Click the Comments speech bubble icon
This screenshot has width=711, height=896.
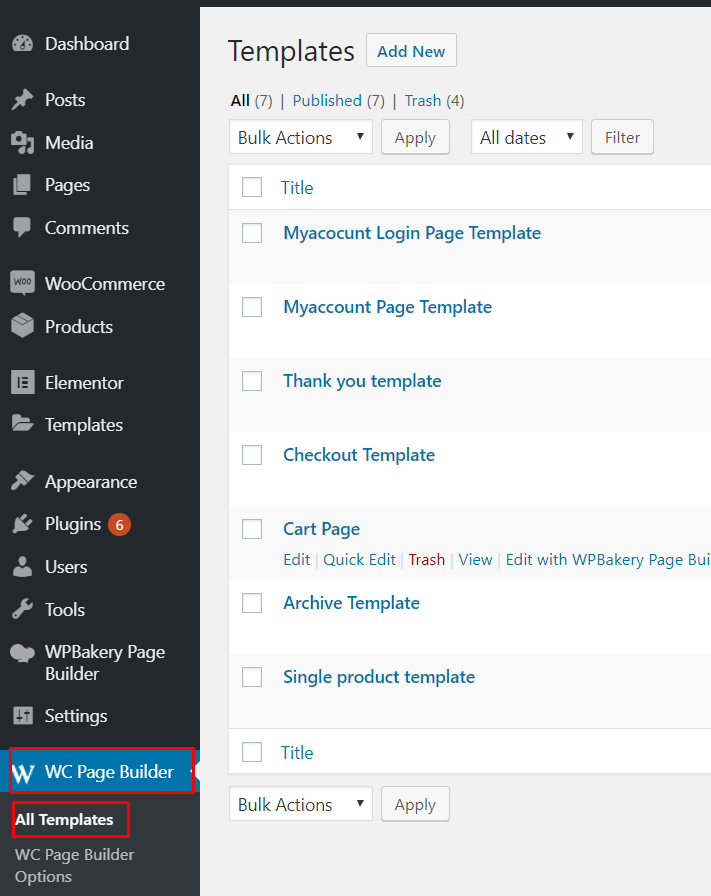(x=23, y=227)
